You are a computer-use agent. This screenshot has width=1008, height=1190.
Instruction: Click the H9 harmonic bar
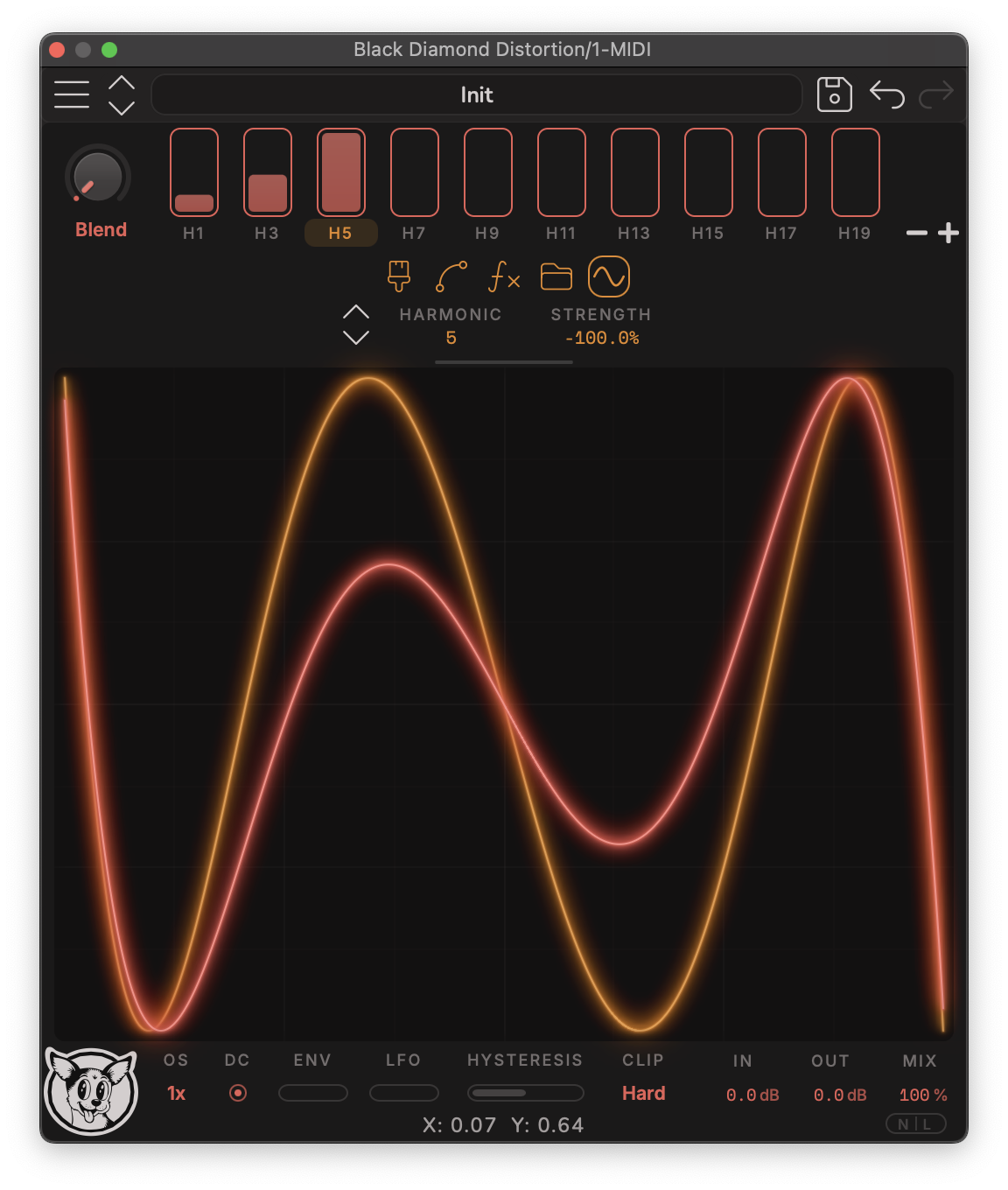488,172
